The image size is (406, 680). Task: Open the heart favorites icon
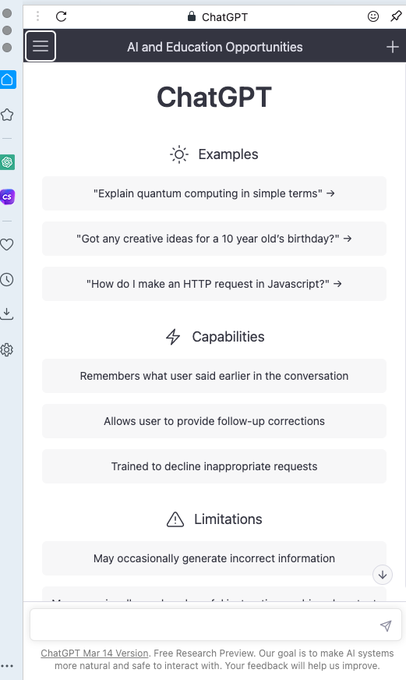tap(7, 245)
